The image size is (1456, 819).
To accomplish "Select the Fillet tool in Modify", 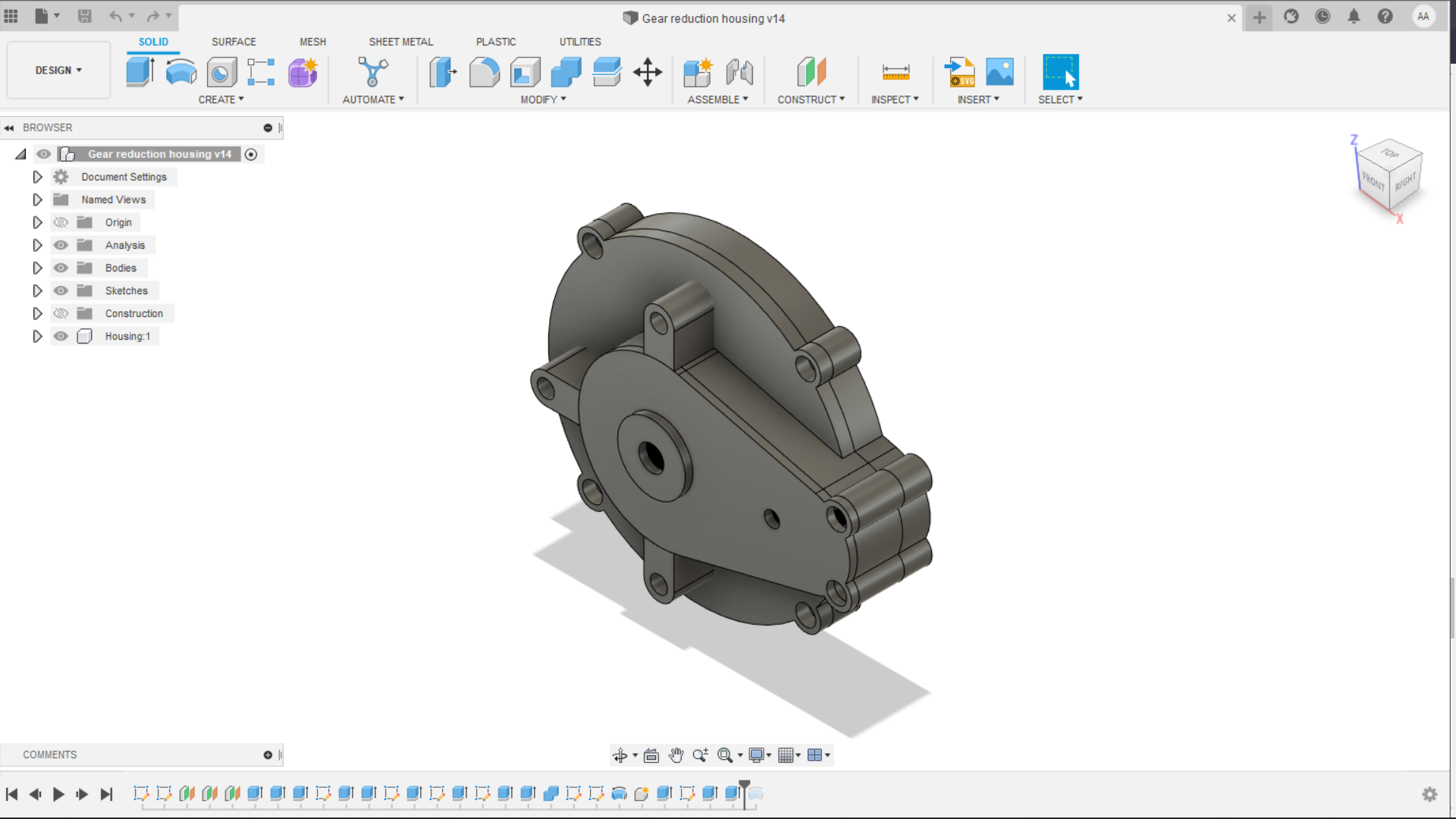I will pos(484,72).
